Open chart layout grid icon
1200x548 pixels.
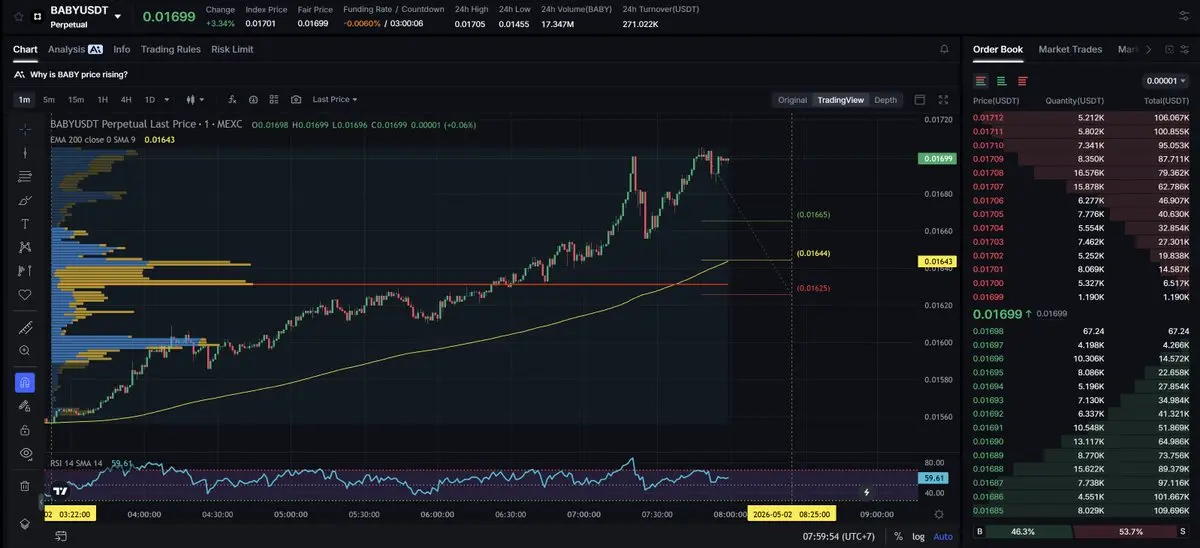coord(274,99)
